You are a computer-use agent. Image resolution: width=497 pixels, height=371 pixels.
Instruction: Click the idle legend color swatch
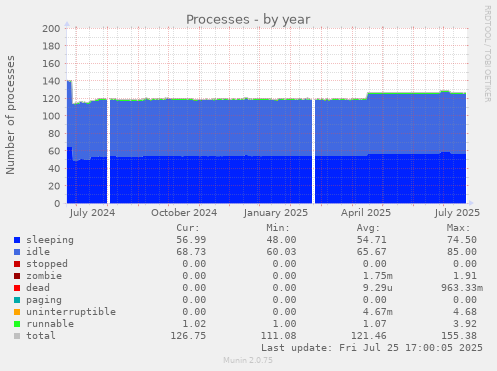17,252
